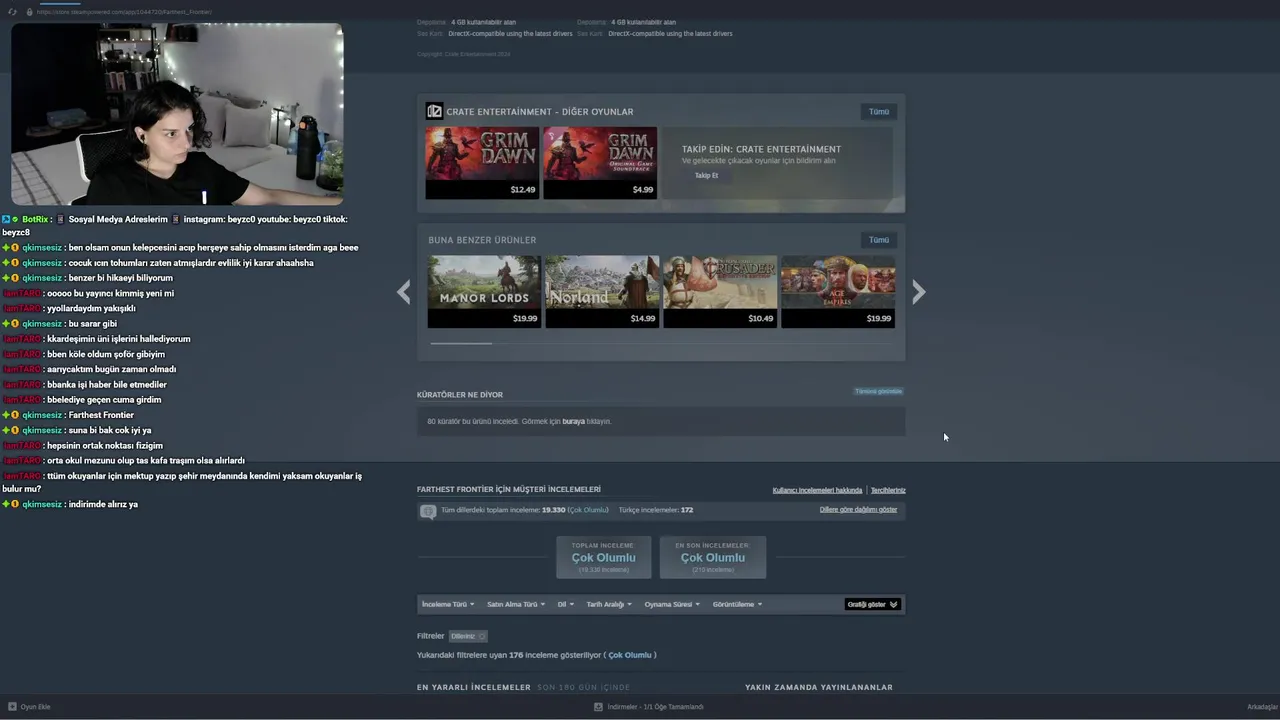Expand the Satın Alma Türü filter dropdown
This screenshot has width=1280, height=720.
pos(516,604)
